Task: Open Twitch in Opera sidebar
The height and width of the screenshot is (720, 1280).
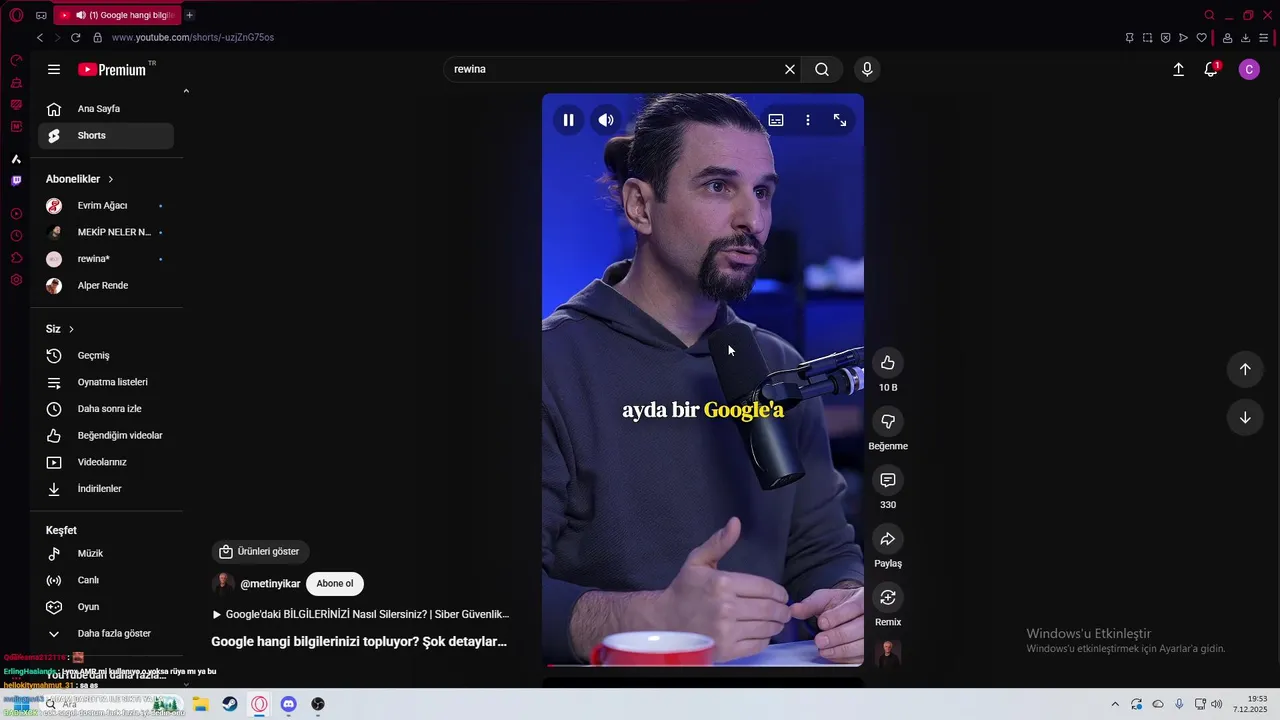Action: [x=16, y=181]
